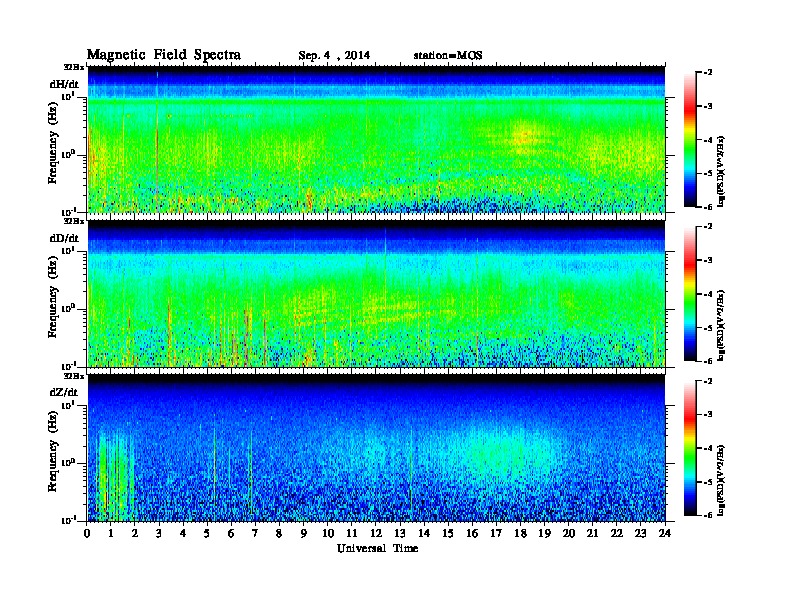
Task: Click the "Universal Time" axis title
Action: click(377, 548)
